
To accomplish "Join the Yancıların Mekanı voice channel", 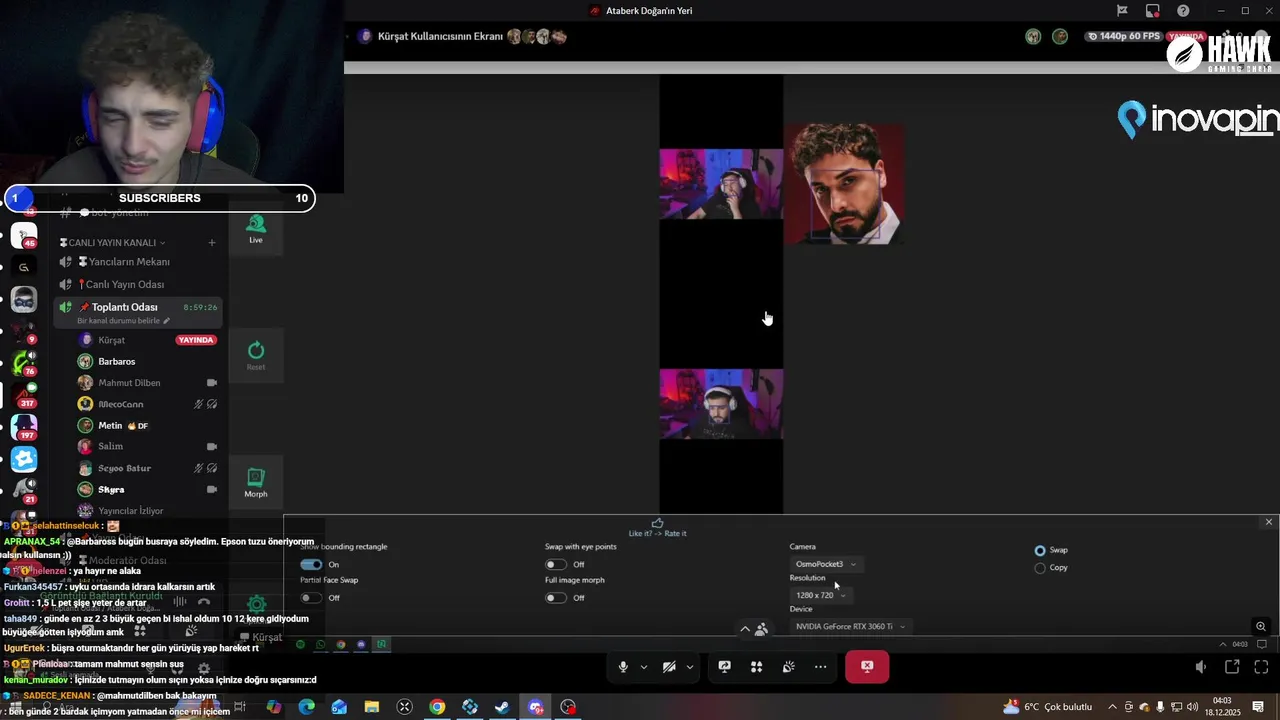I will pyautogui.click(x=137, y=262).
